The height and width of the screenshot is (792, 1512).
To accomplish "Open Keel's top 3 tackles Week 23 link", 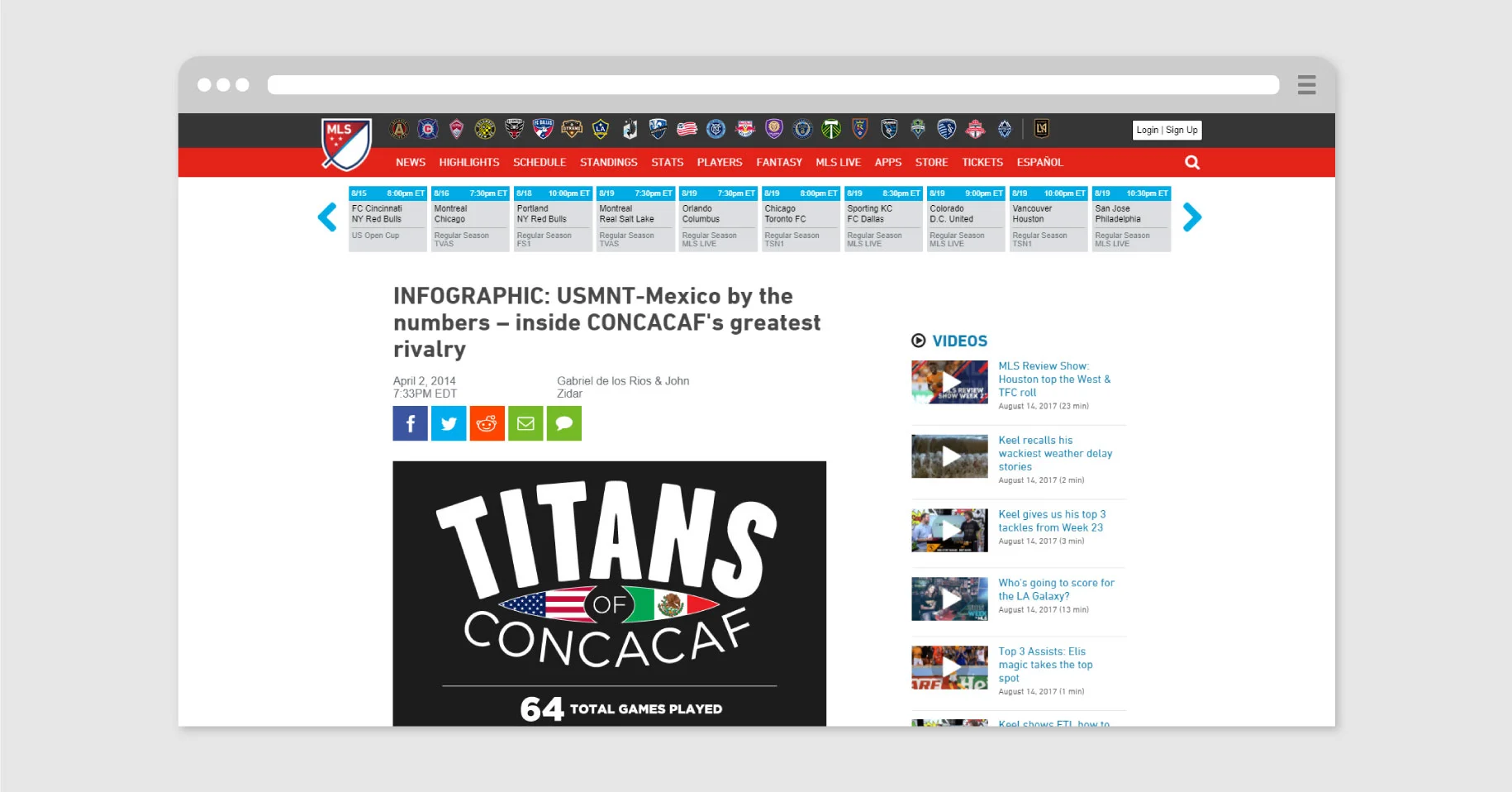I will tap(1052, 521).
